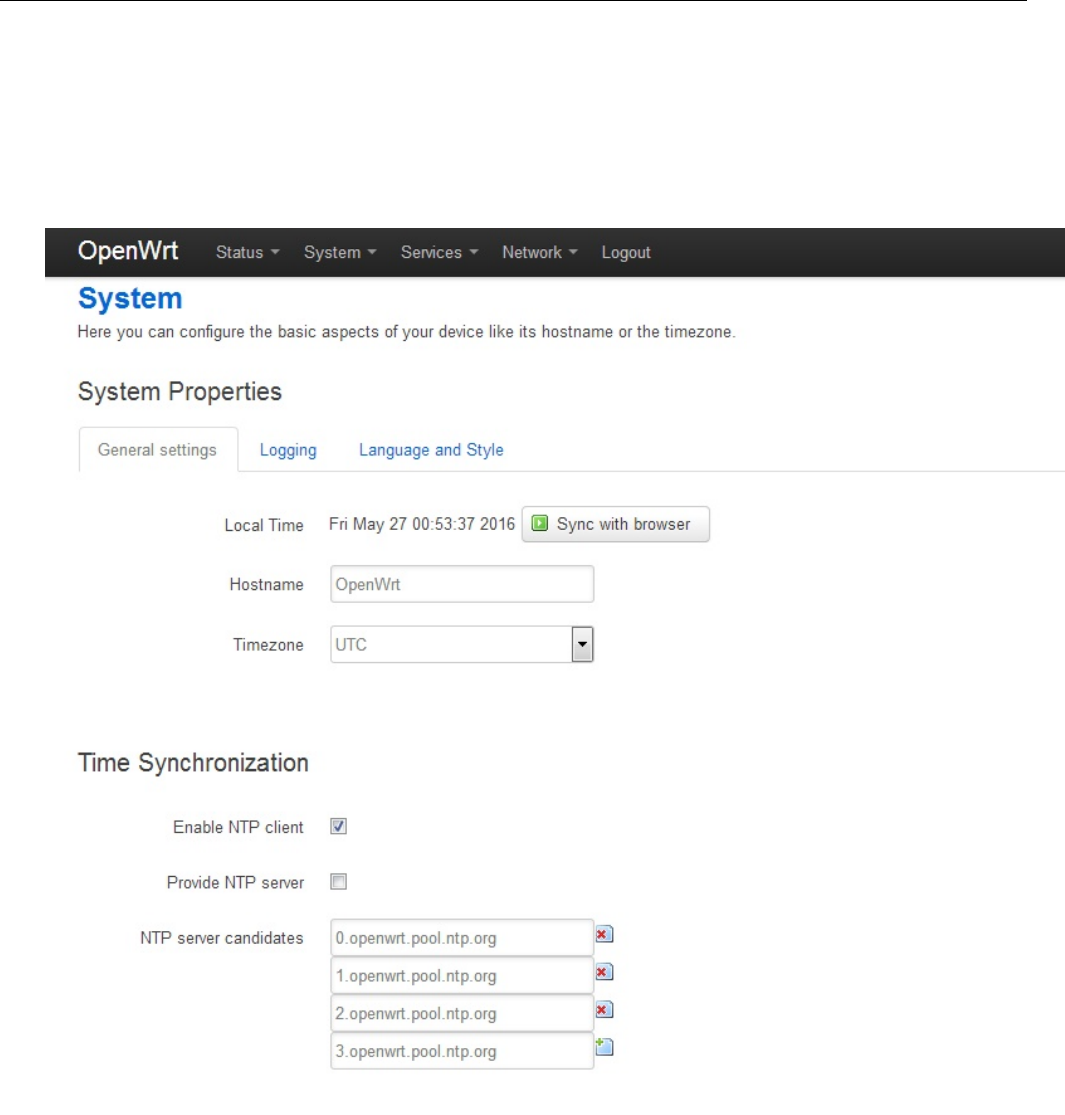Click the Sync with browser button

click(616, 524)
